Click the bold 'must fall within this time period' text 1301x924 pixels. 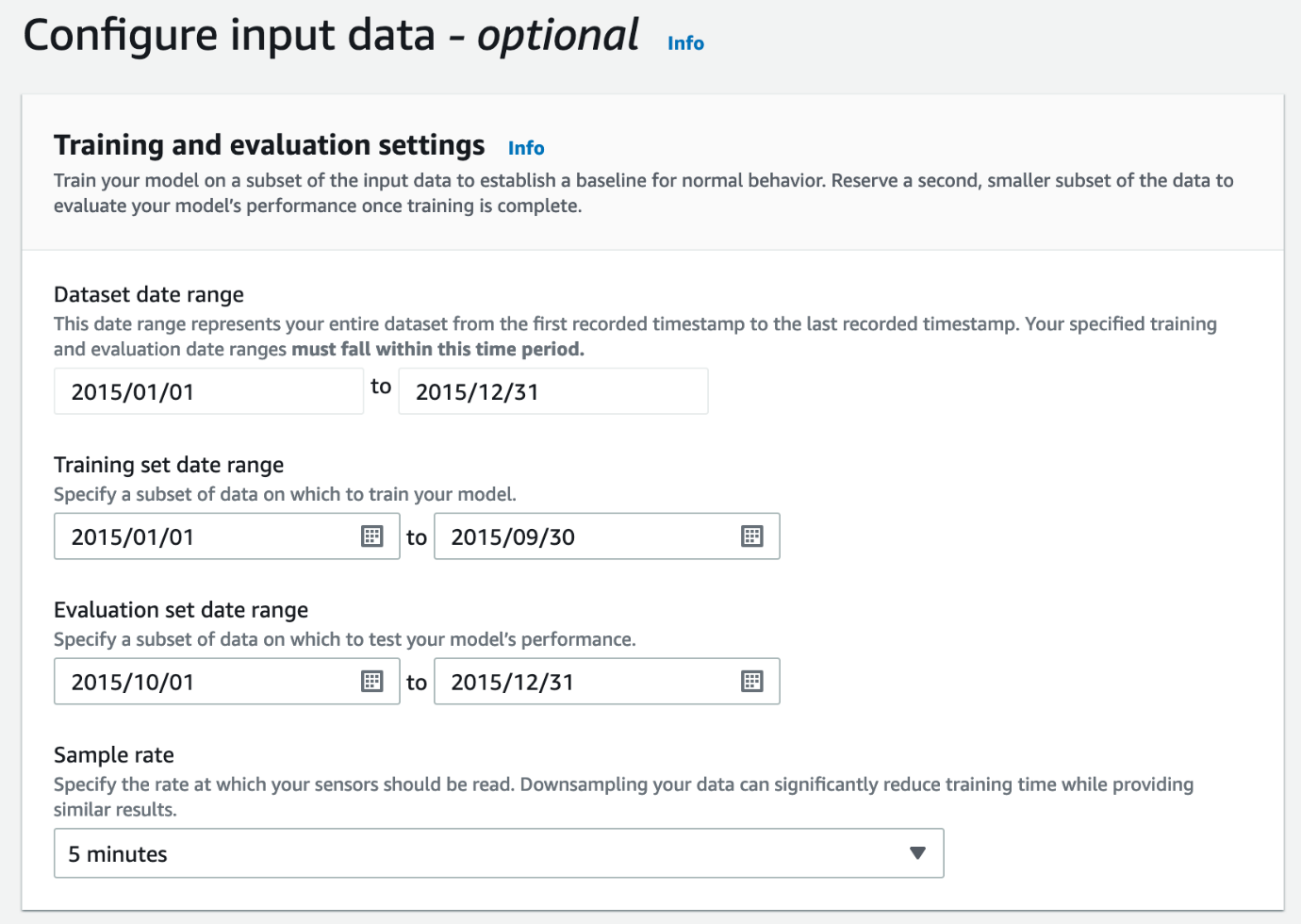(437, 349)
